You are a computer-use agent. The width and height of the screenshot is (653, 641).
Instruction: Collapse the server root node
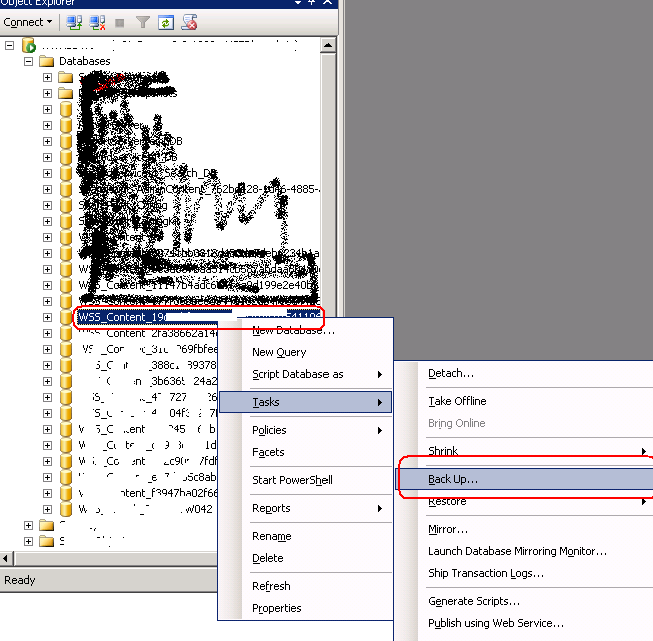click(10, 45)
